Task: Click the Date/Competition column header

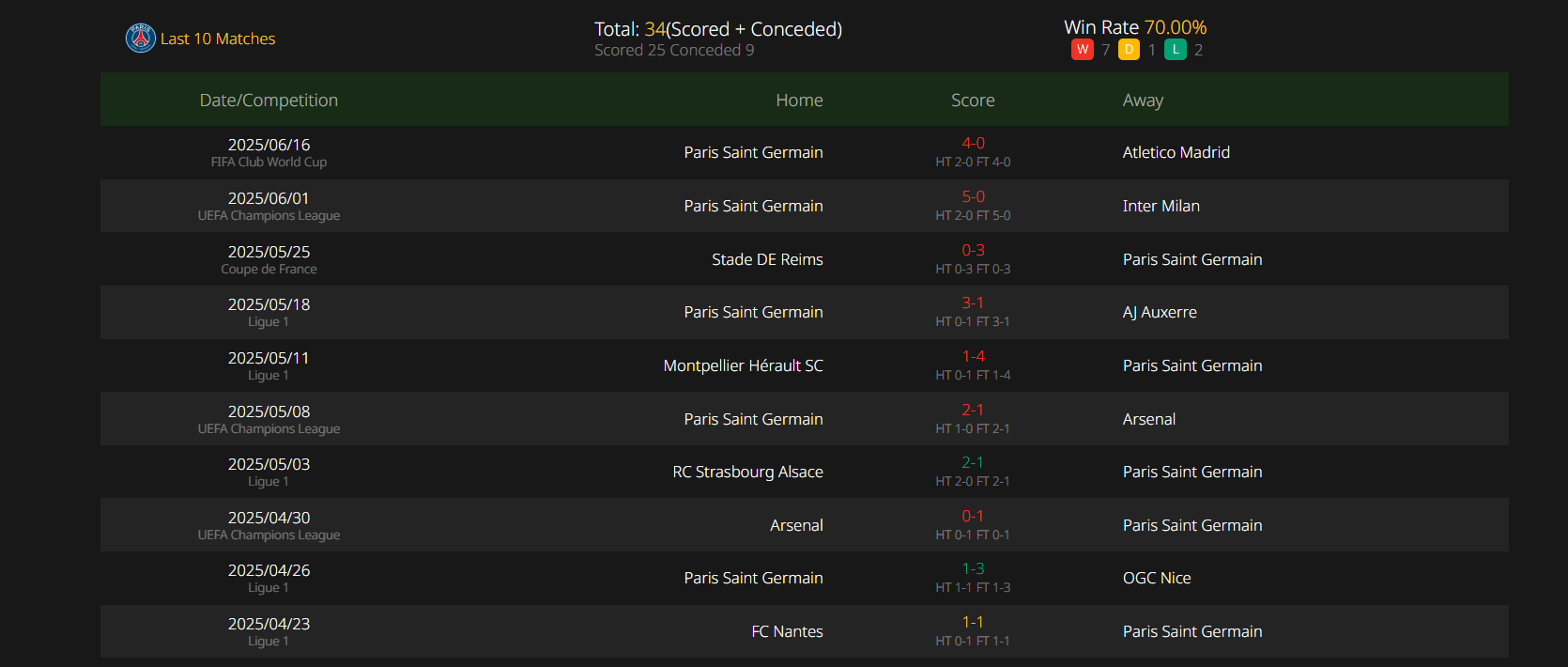Action: pos(269,101)
